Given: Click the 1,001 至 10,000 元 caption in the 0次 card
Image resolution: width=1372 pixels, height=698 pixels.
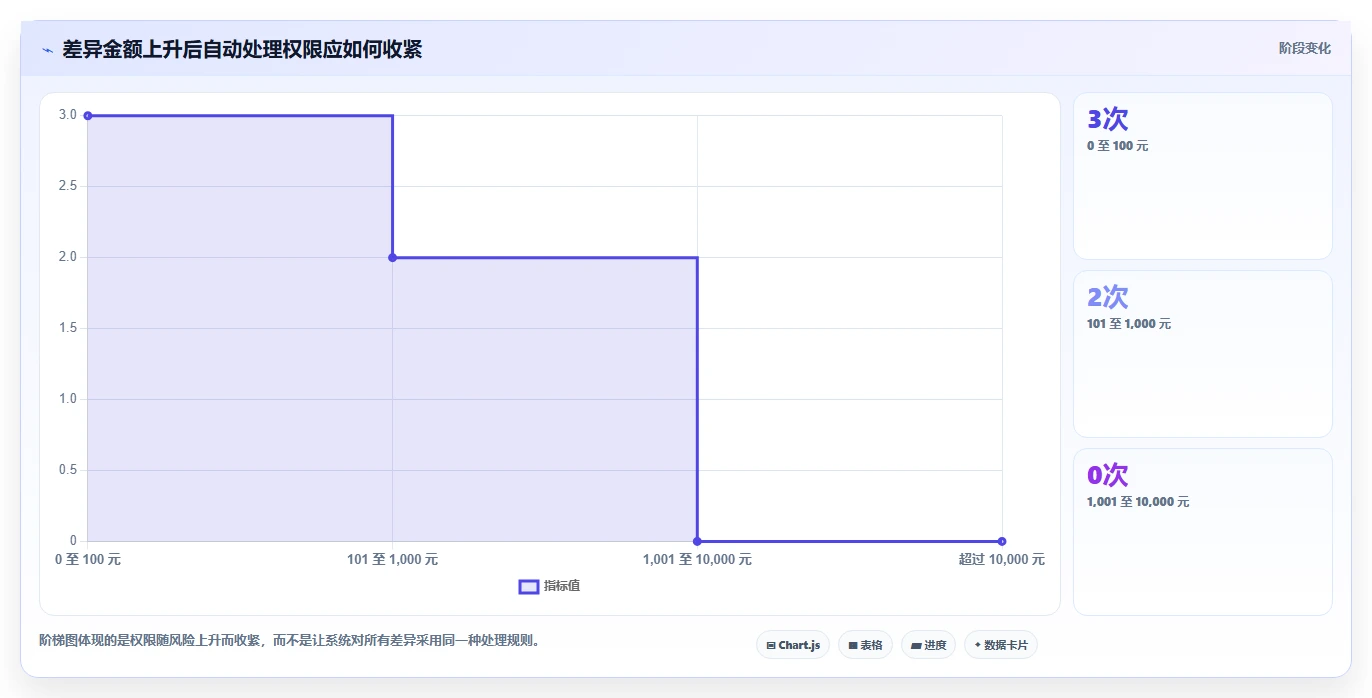Looking at the screenshot, I should click(1138, 502).
